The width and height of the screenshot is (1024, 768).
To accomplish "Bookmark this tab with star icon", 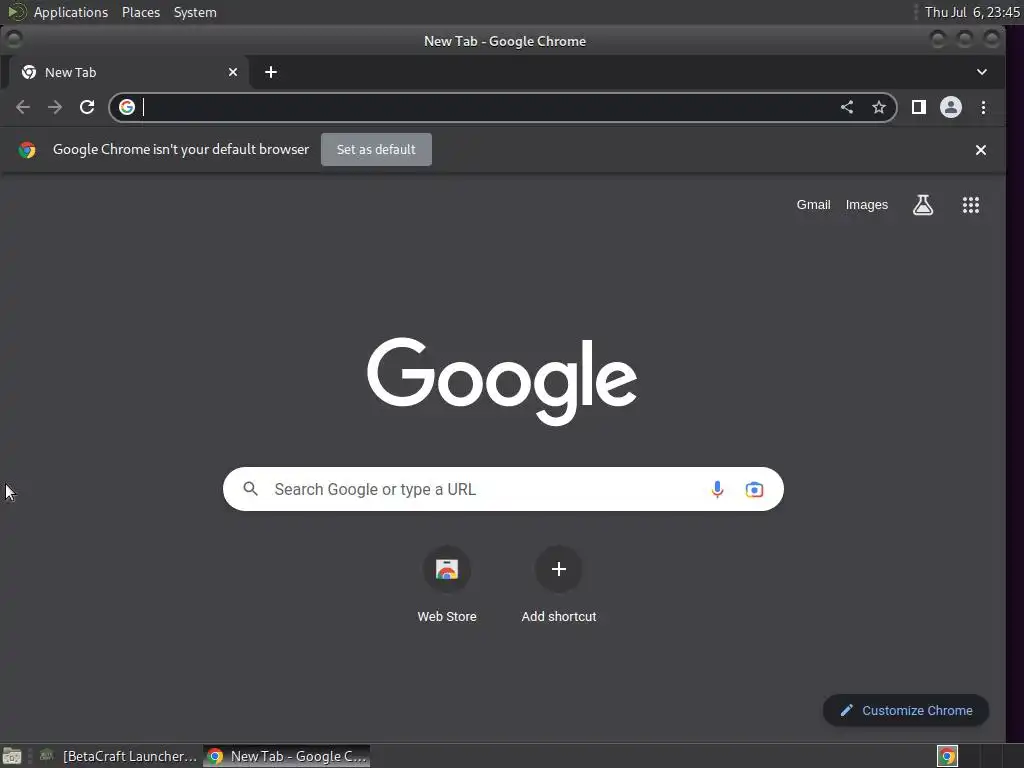I will pyautogui.click(x=879, y=107).
